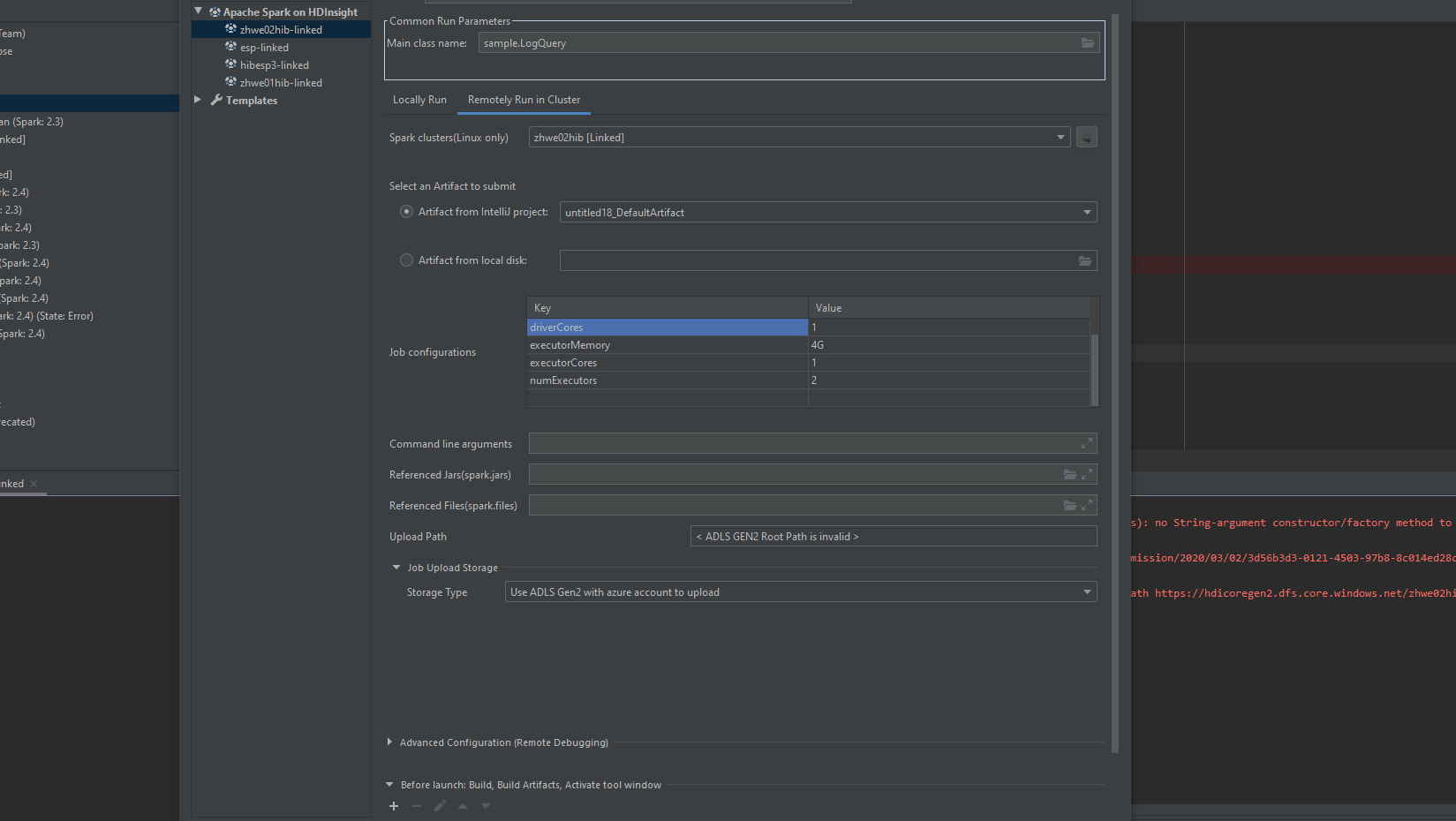1456x821 pixels.
Task: Expand Advanced Configuration (Remote Debugging)
Action: point(389,742)
